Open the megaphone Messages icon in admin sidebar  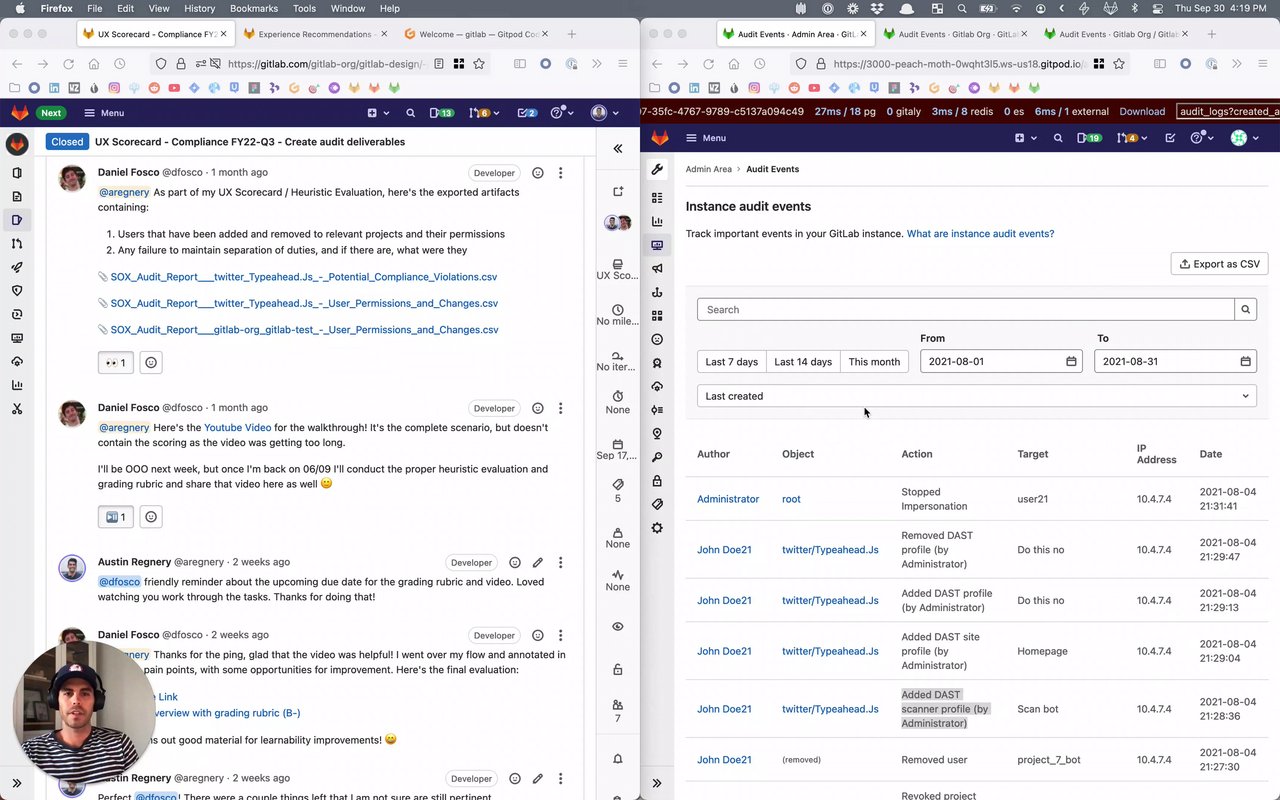pyautogui.click(x=657, y=268)
